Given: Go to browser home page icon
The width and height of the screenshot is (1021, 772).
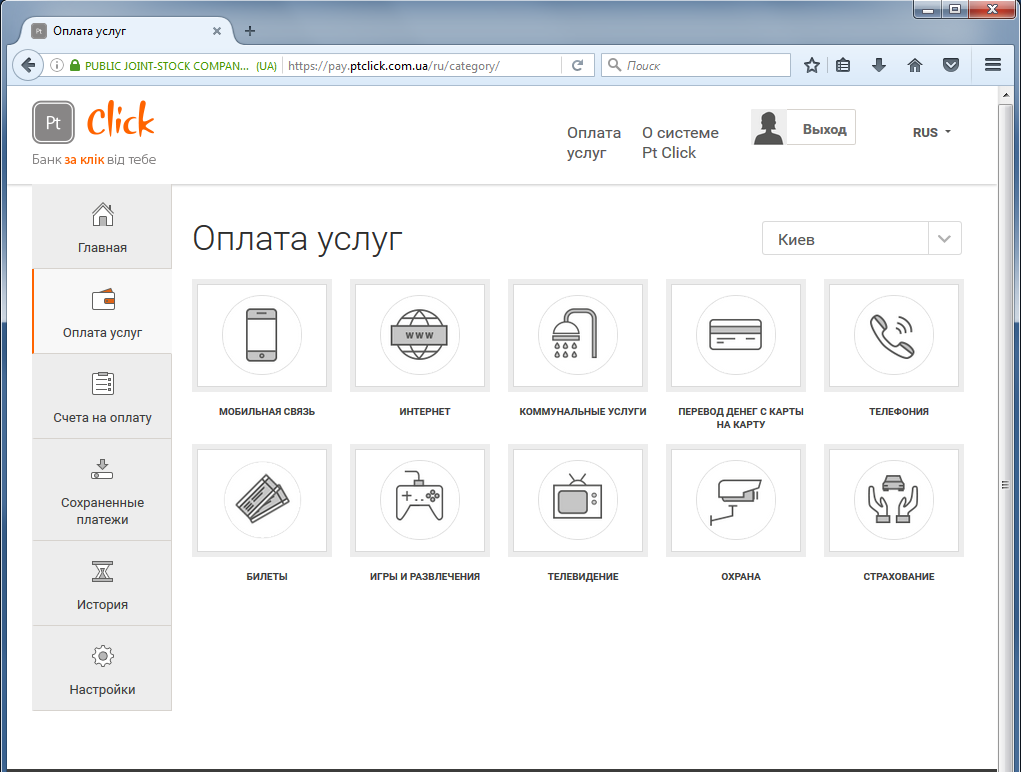Looking at the screenshot, I should (915, 65).
